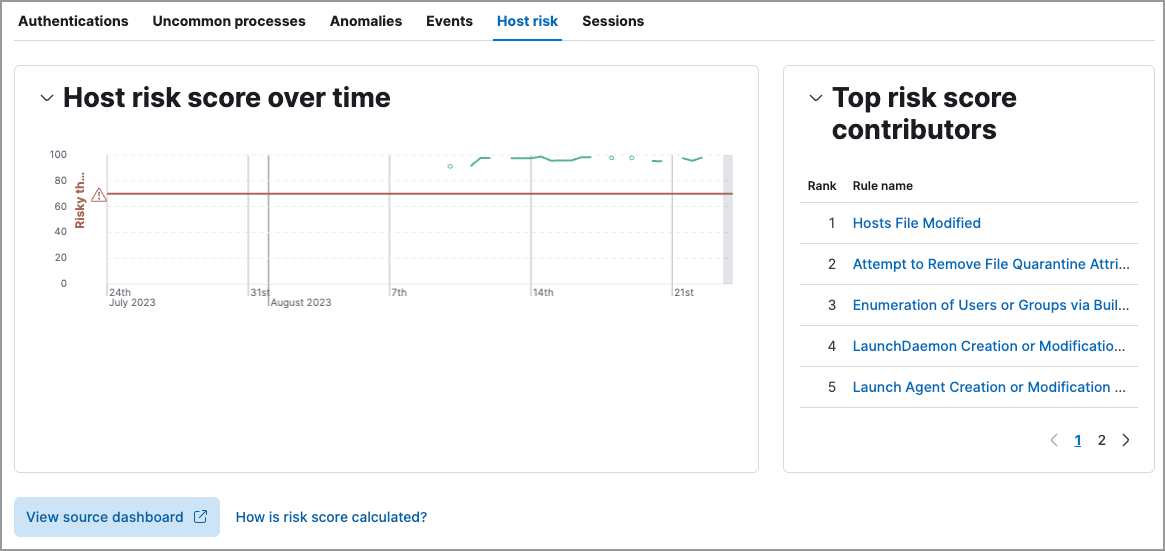This screenshot has height=551, width=1165.
Task: Switch to the Authentications tab
Action: pyautogui.click(x=73, y=21)
